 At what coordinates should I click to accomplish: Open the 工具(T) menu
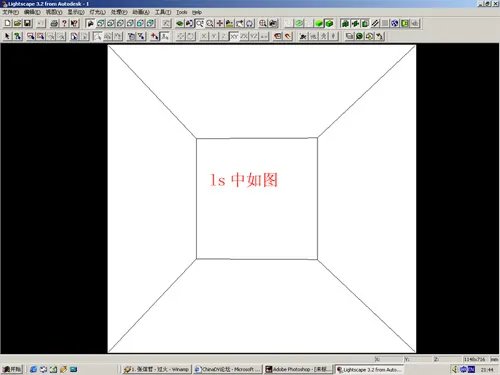coord(163,12)
